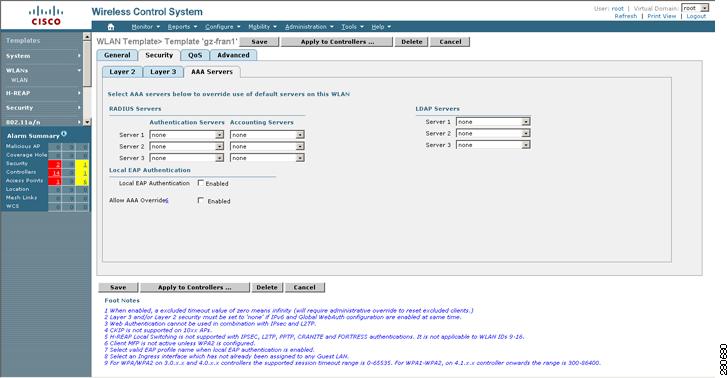Open red critical Security alarm count

click(x=55, y=164)
